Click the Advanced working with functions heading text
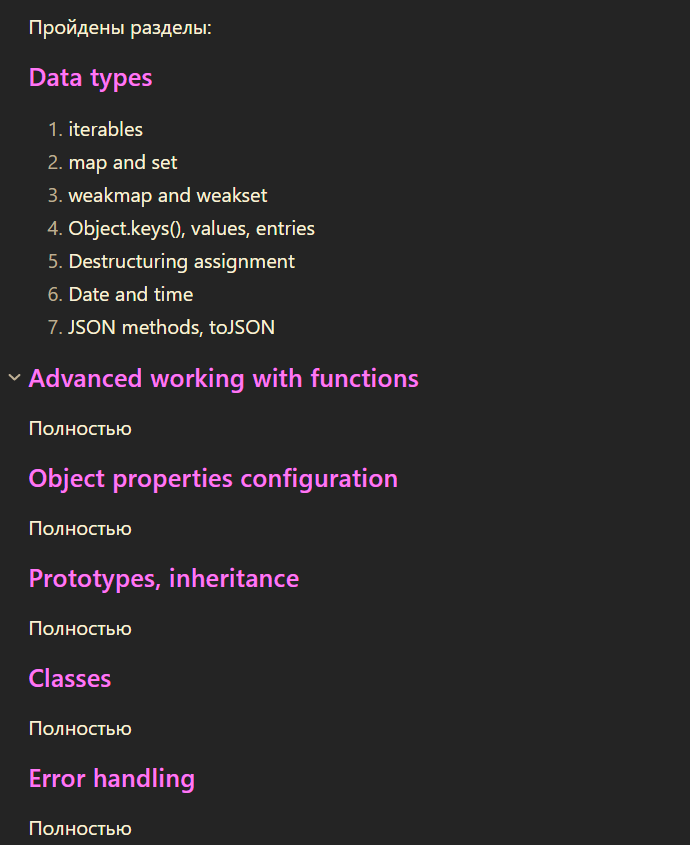690x845 pixels. [x=223, y=379]
